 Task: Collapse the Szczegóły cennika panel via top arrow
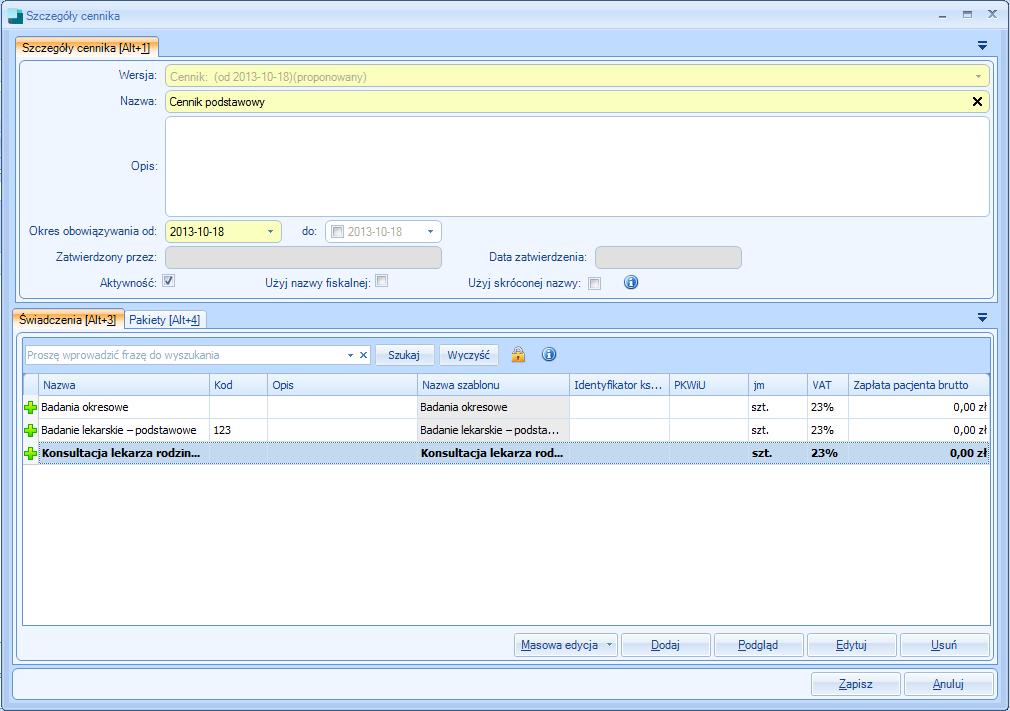[x=982, y=46]
